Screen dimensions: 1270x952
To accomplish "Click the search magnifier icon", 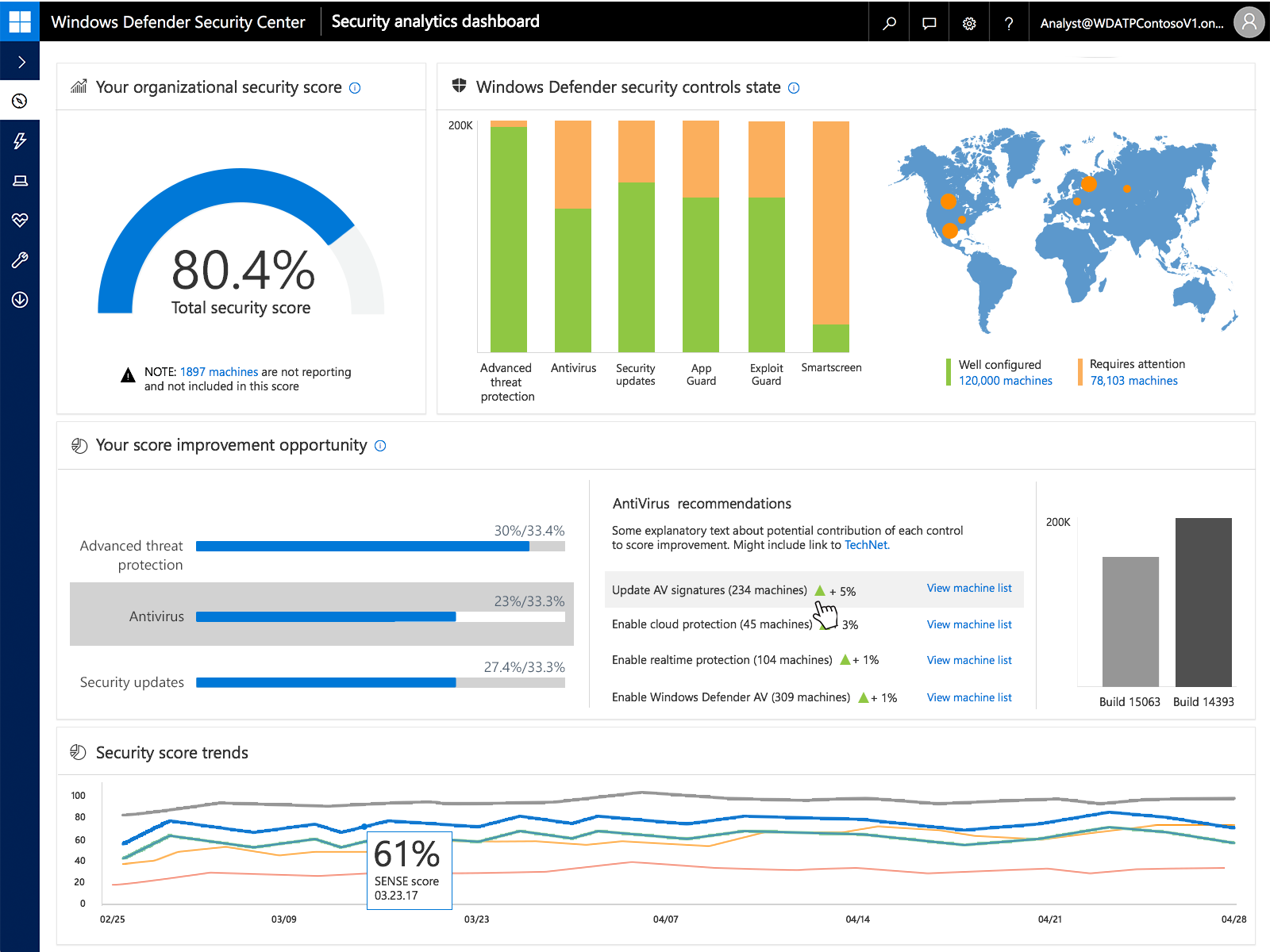I will point(888,22).
